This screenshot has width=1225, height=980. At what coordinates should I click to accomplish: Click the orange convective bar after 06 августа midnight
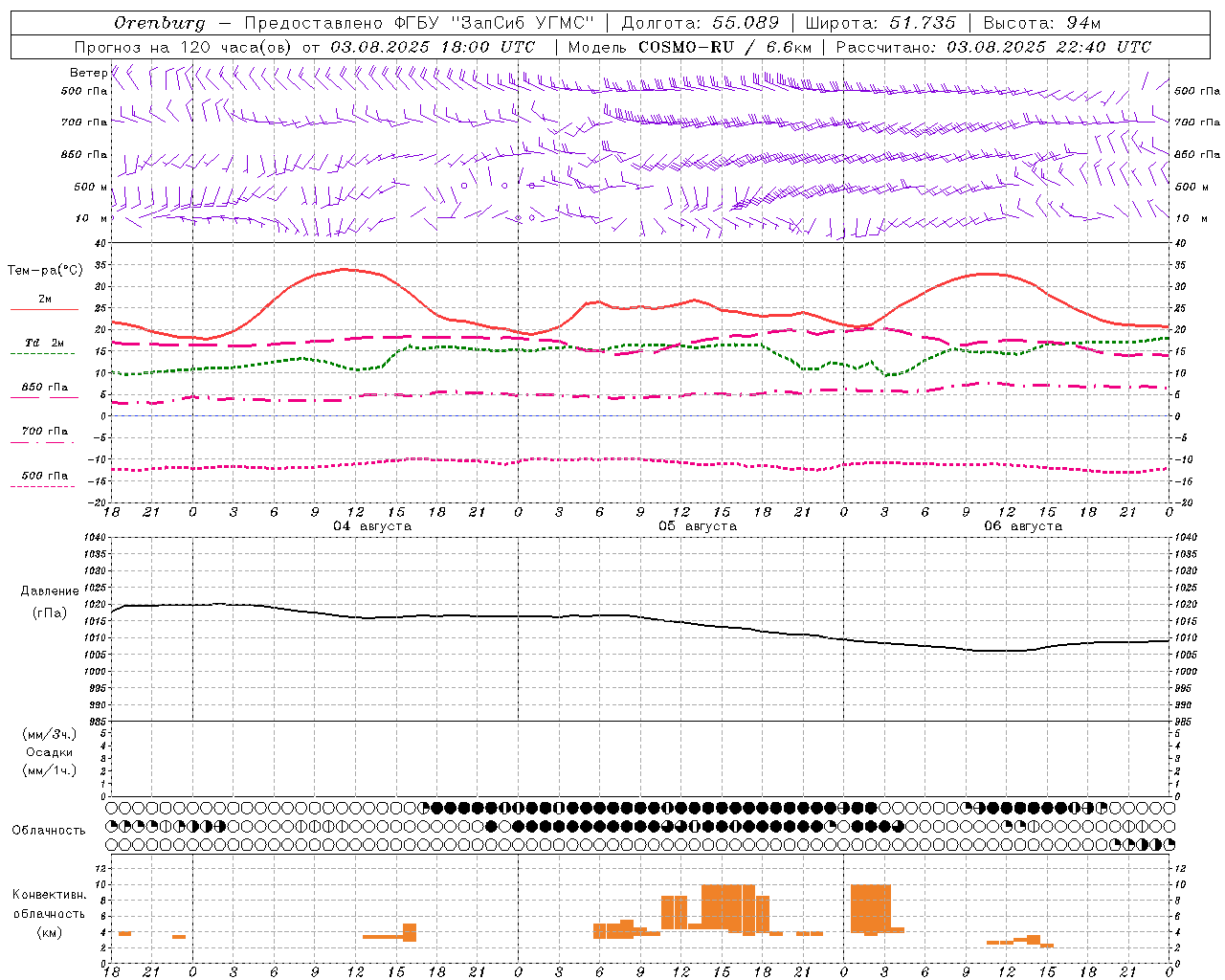(871, 909)
